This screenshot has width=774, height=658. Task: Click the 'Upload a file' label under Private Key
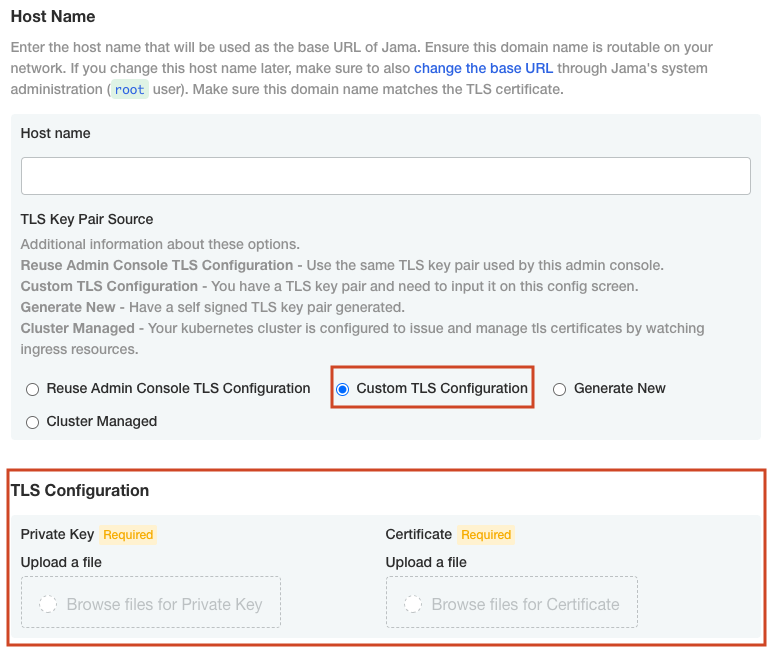[61, 562]
